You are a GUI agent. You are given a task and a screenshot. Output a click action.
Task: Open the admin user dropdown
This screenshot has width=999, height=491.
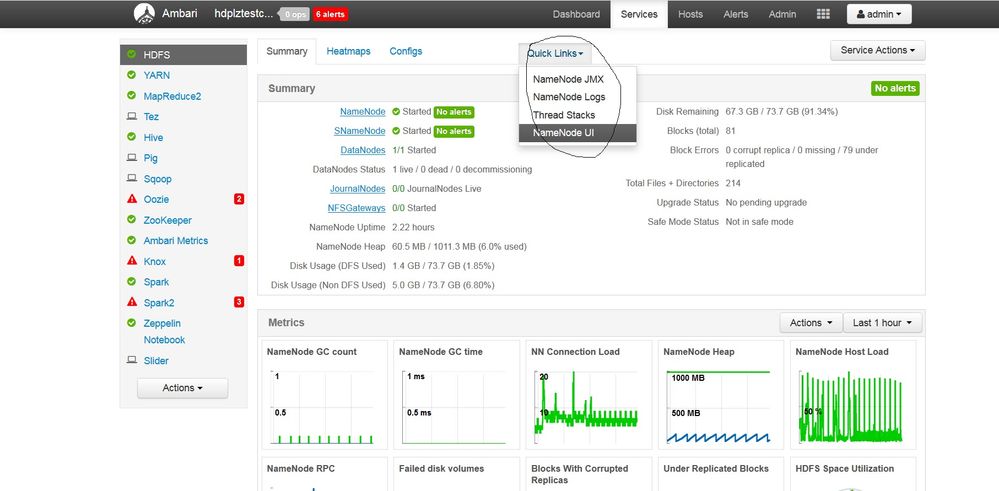879,14
